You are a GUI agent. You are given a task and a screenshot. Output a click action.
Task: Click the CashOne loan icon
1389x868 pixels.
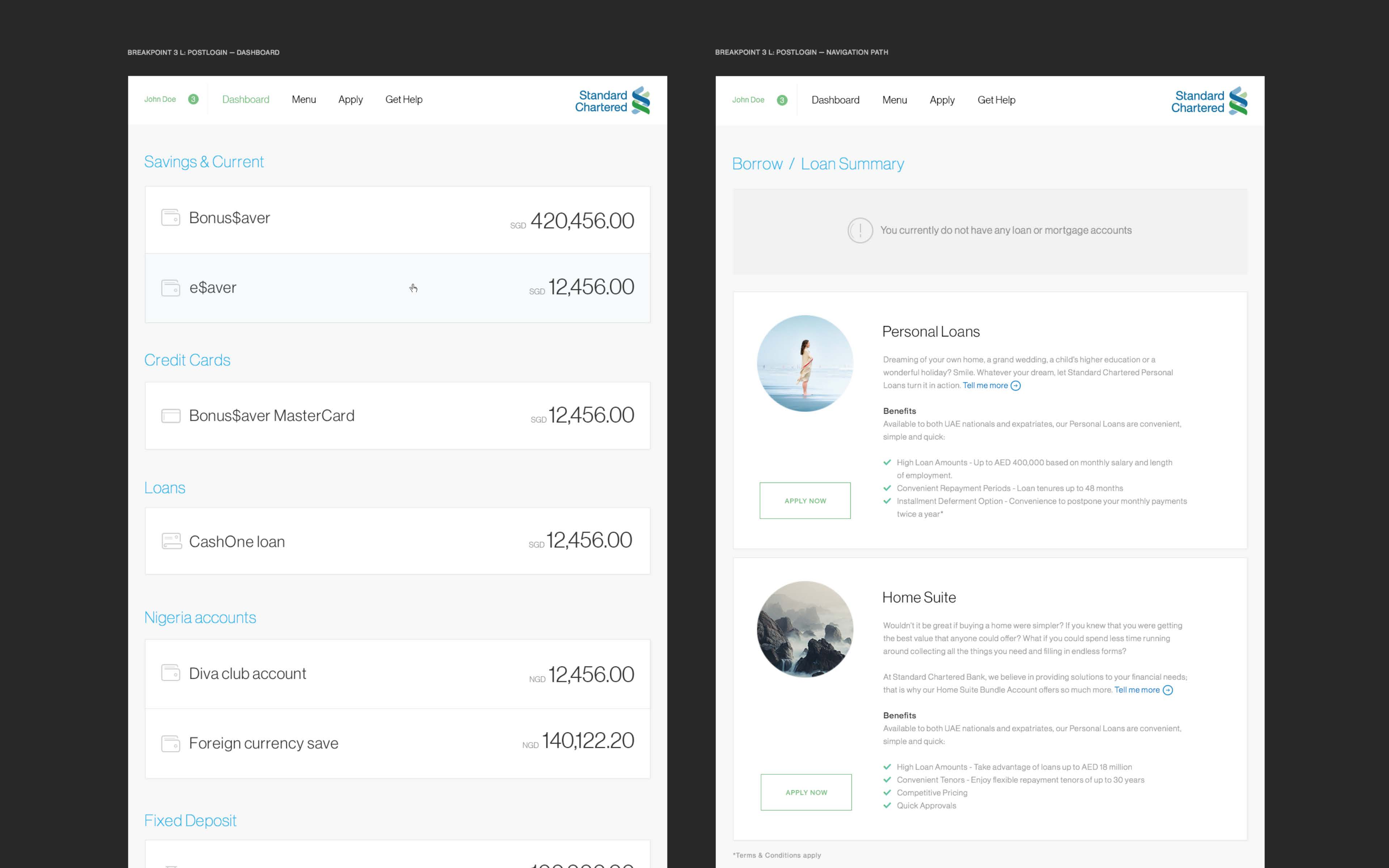point(171,541)
